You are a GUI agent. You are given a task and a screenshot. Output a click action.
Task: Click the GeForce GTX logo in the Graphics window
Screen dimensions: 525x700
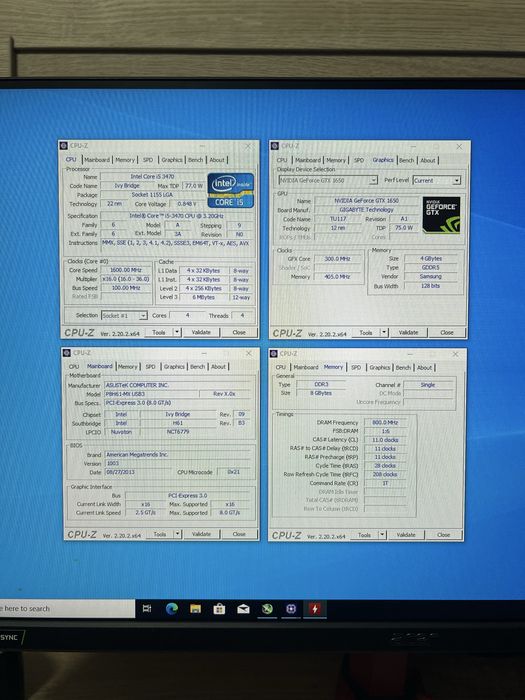(441, 215)
